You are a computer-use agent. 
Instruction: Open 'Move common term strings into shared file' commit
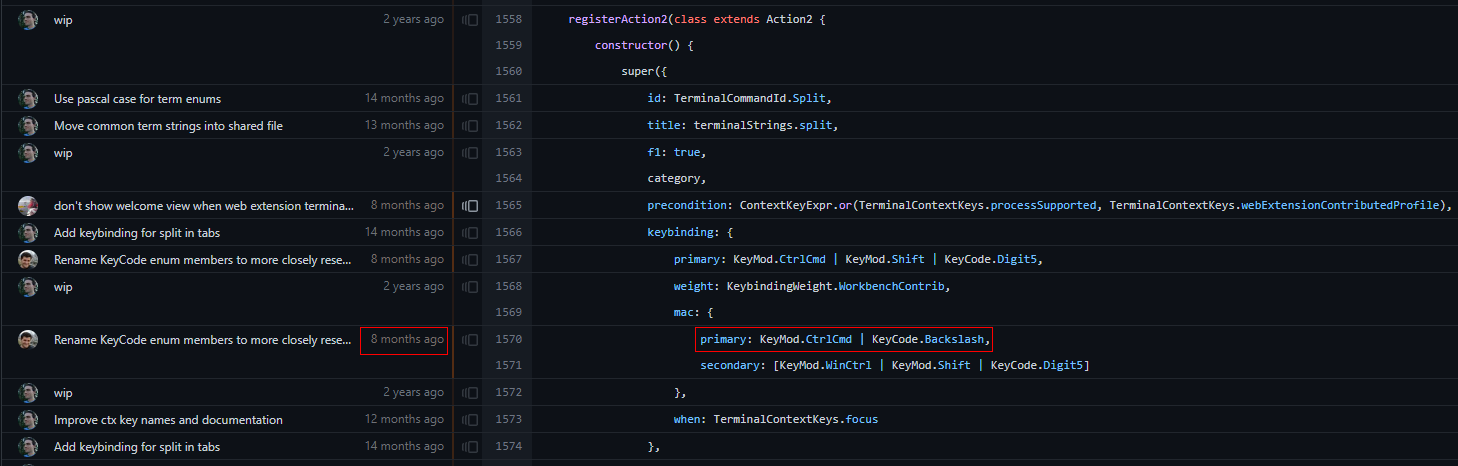(168, 126)
